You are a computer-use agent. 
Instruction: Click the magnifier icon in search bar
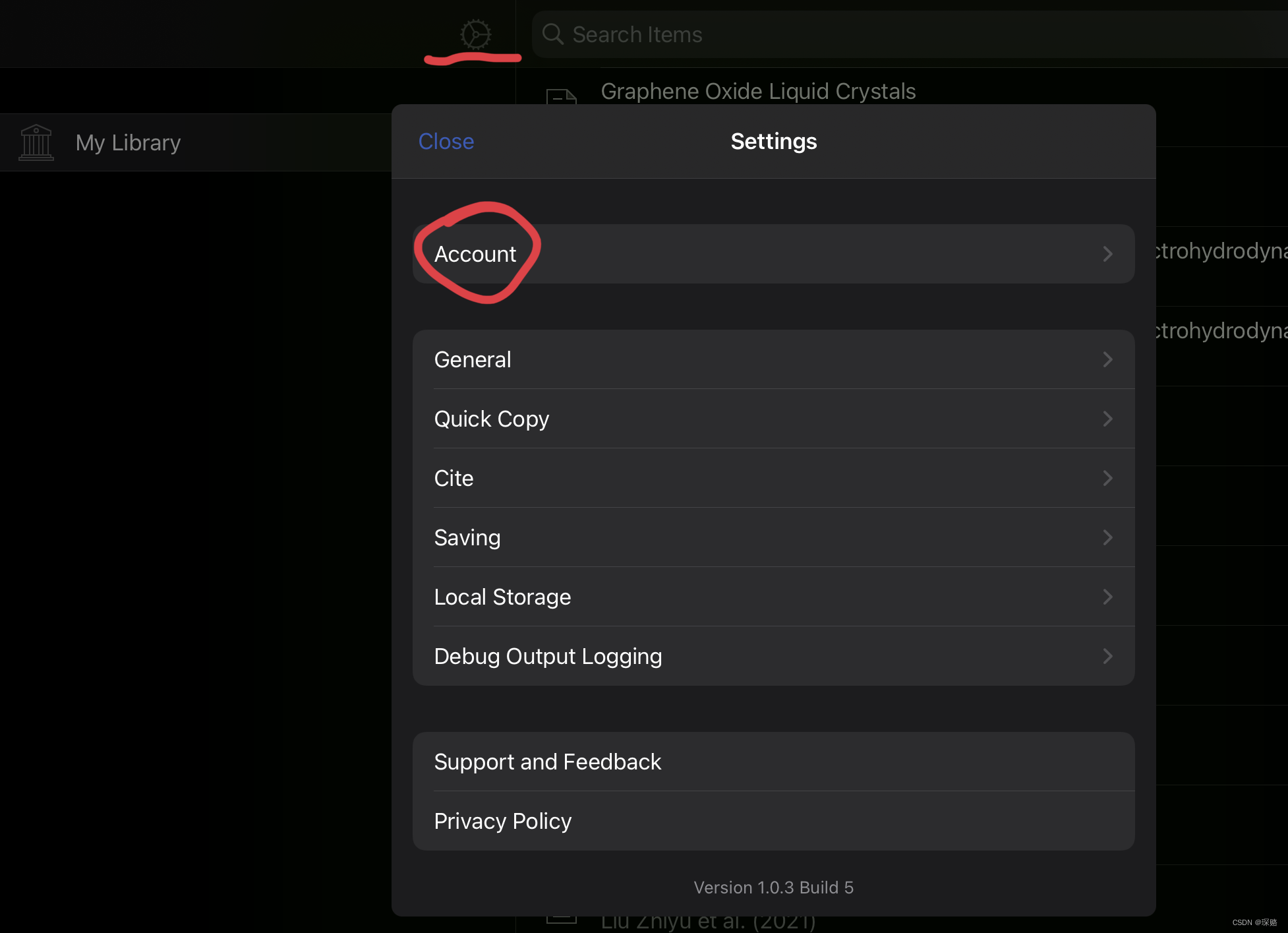pyautogui.click(x=552, y=34)
